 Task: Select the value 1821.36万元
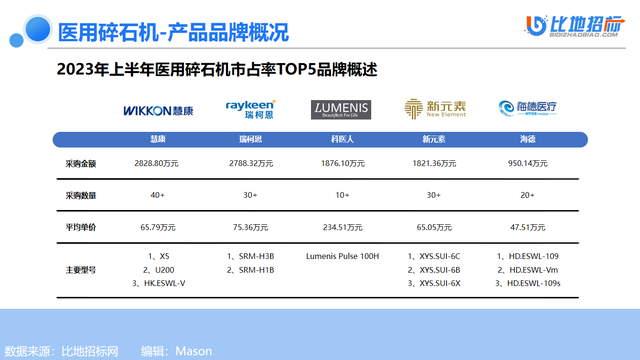(434, 163)
